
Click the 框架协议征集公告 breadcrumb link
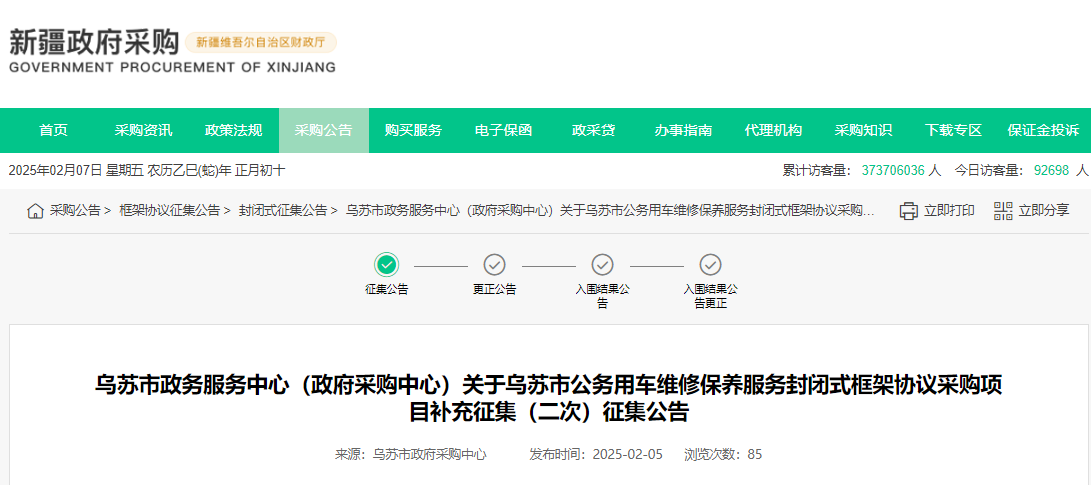coord(169,211)
